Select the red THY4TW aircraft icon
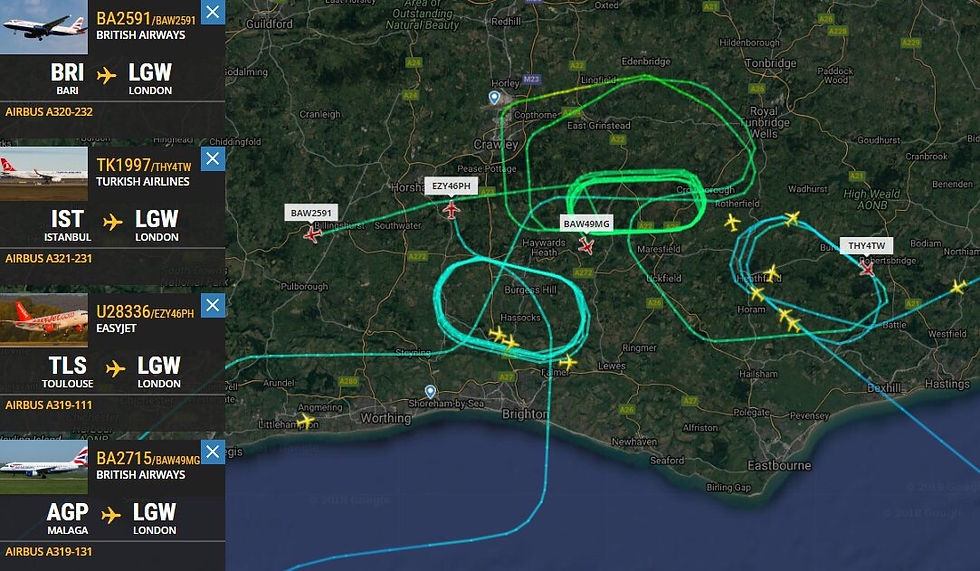980x571 pixels. point(866,268)
